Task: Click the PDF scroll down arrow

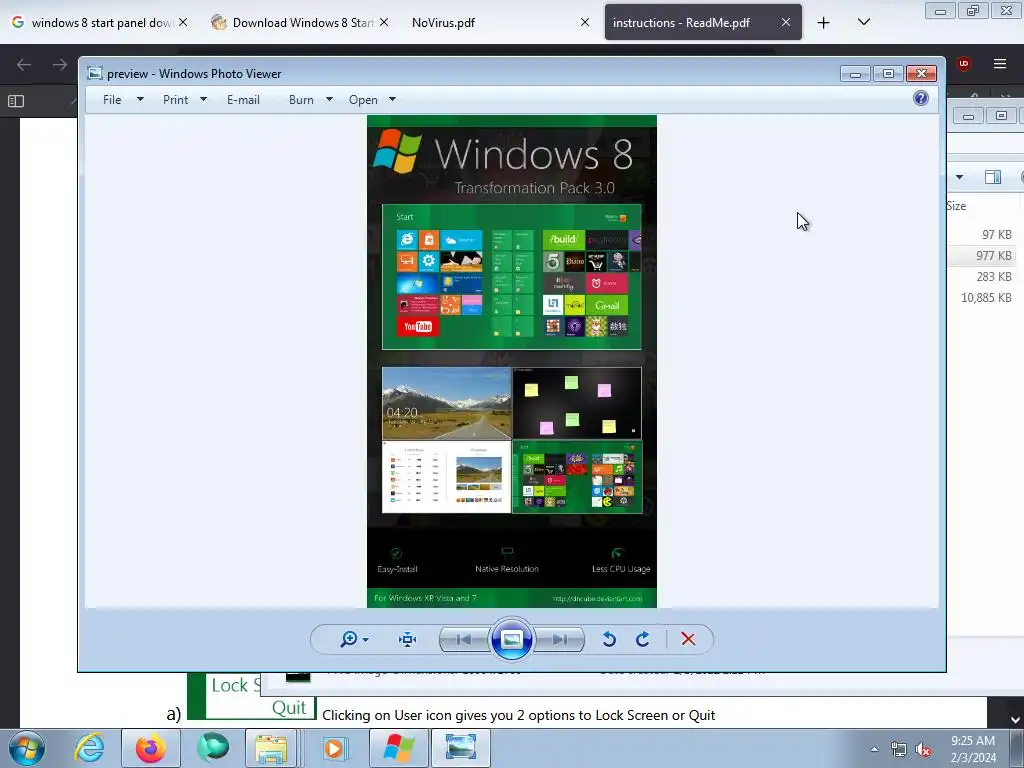Action: (1015, 719)
